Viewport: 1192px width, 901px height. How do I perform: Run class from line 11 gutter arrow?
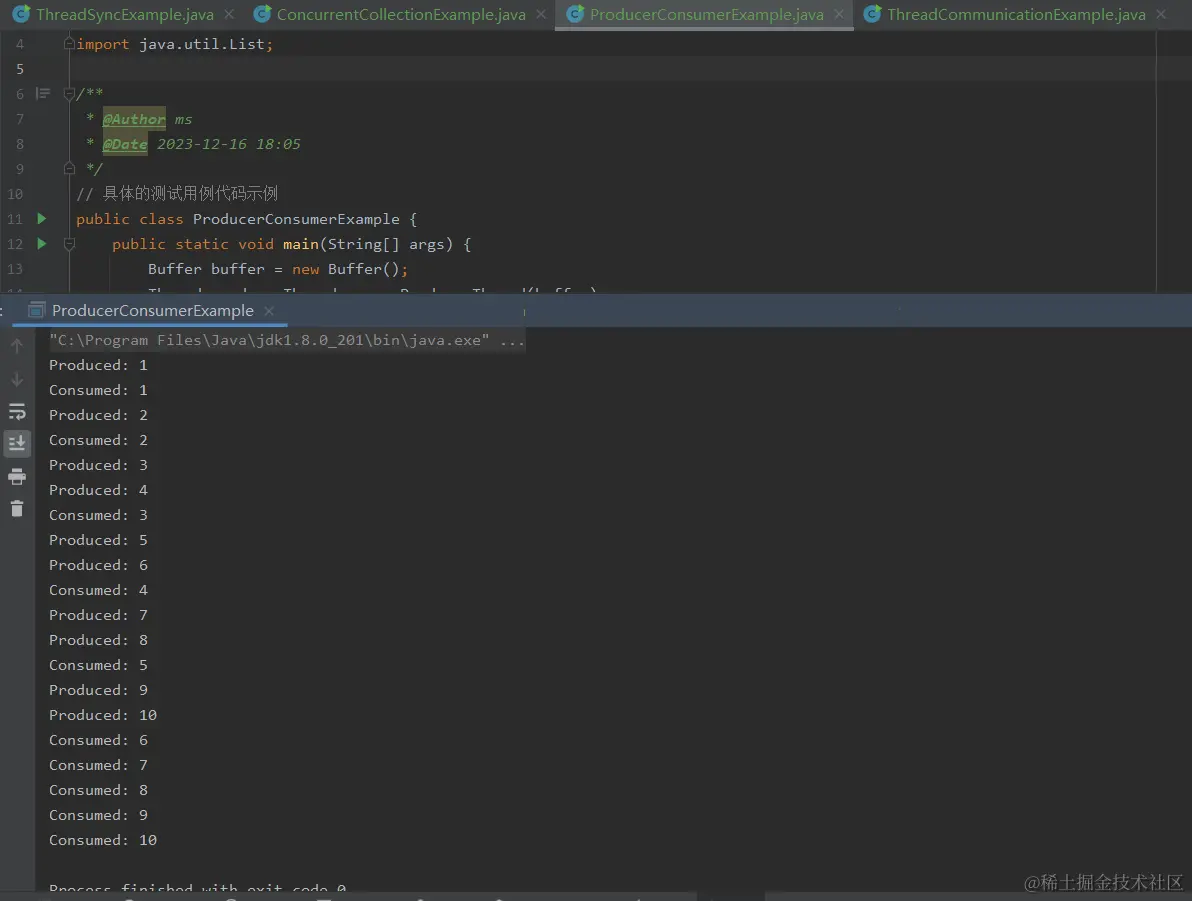[42, 219]
